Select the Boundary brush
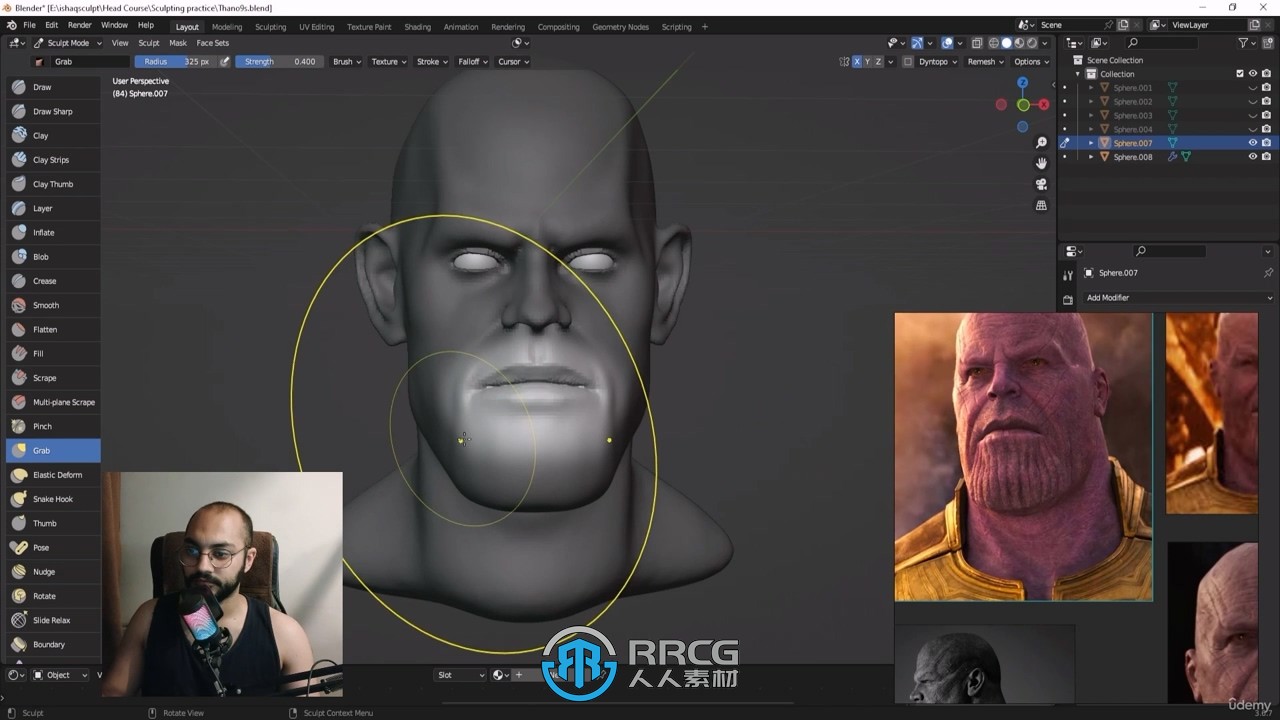 tap(53, 644)
